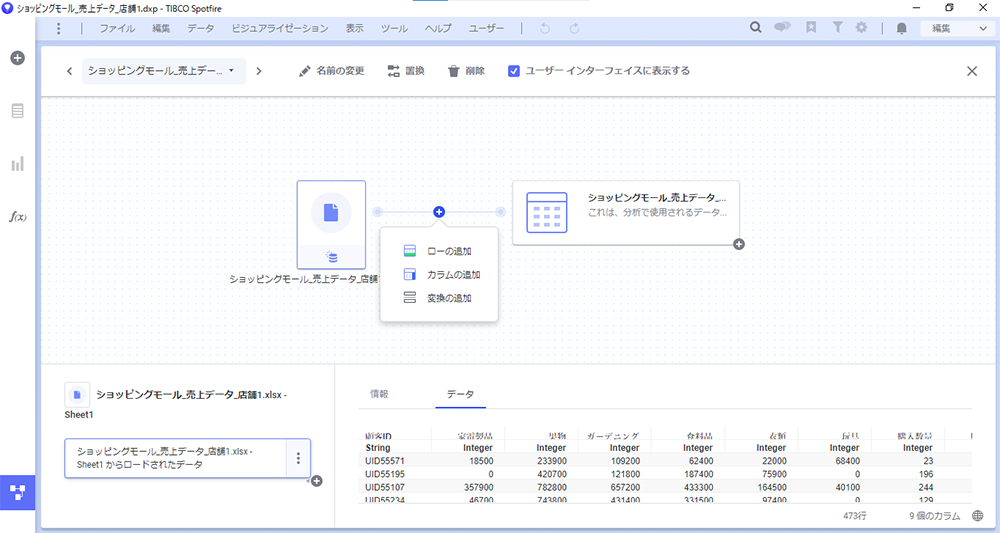Open the ヘルプ menu
Image resolution: width=1000 pixels, height=533 pixels.
438,28
